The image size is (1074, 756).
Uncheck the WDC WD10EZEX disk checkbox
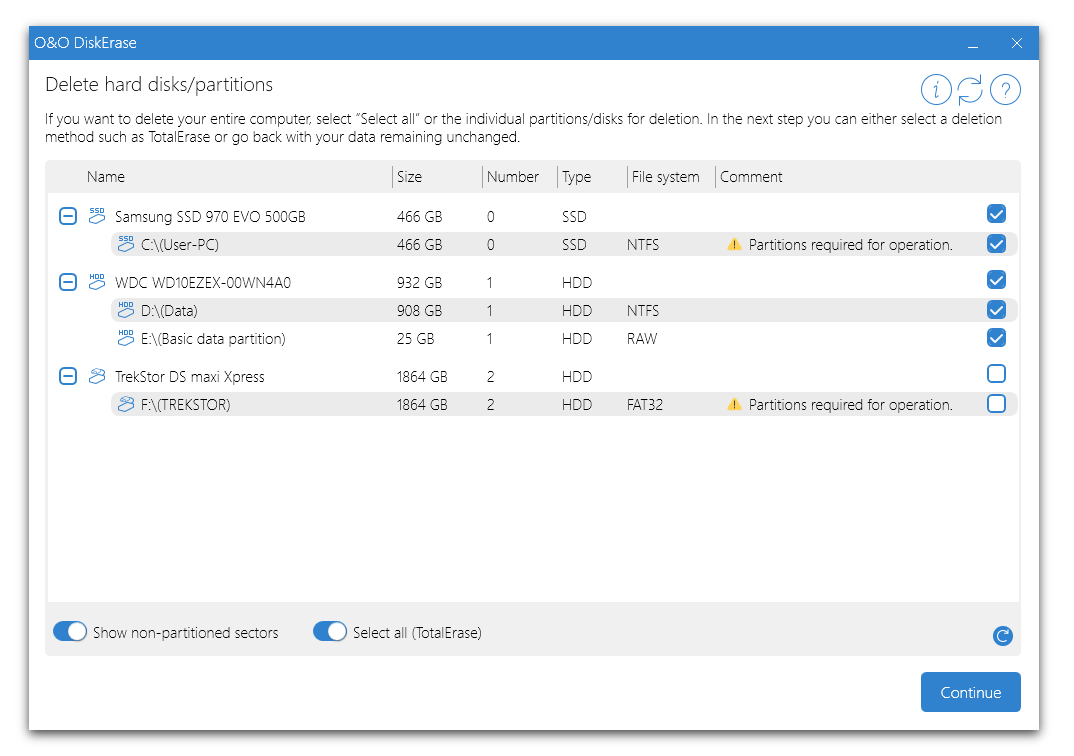[996, 279]
